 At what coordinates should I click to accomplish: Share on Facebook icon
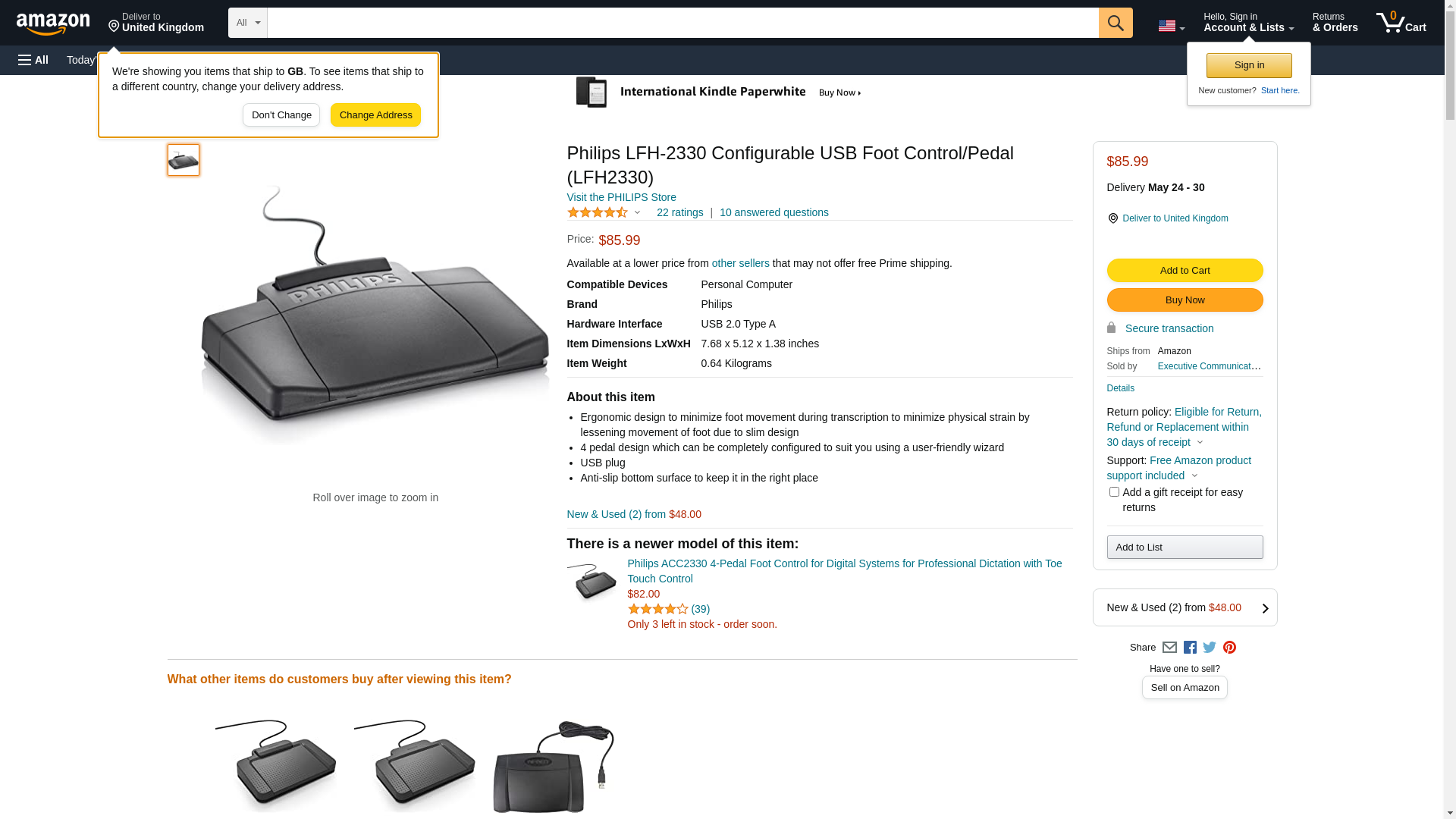(x=1190, y=648)
